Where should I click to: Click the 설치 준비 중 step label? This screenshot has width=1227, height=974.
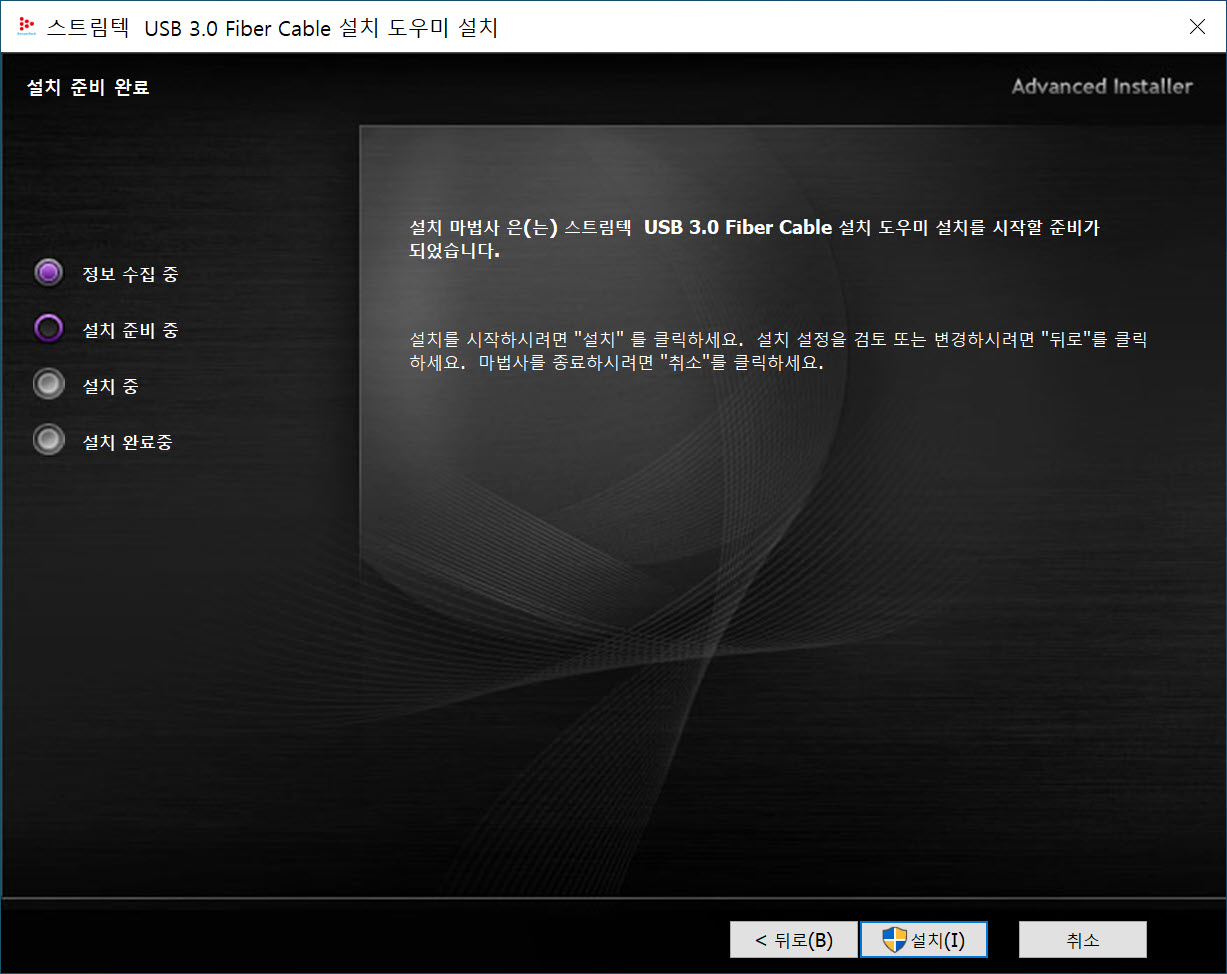click(130, 330)
